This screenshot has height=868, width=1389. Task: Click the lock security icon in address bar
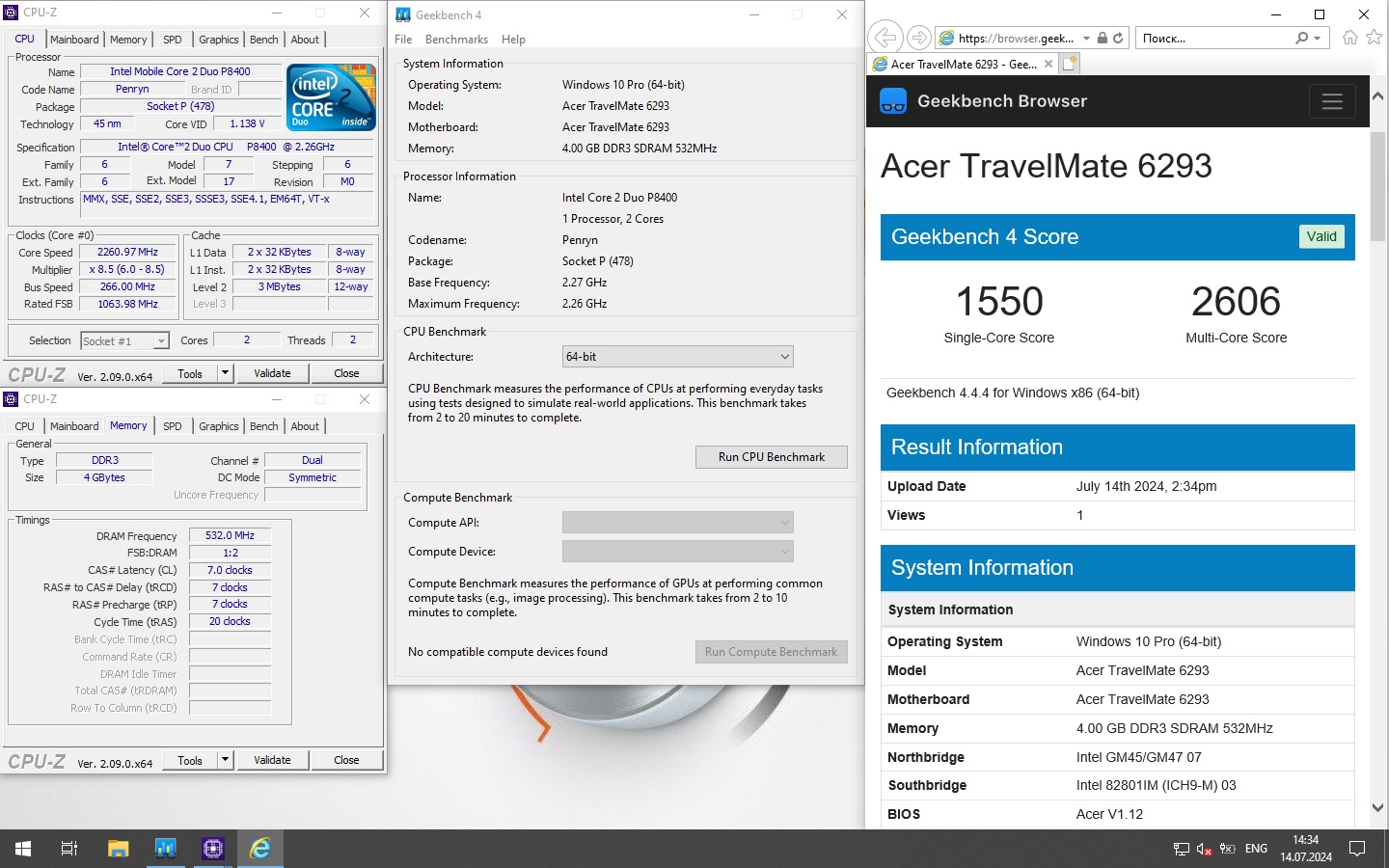1103,38
